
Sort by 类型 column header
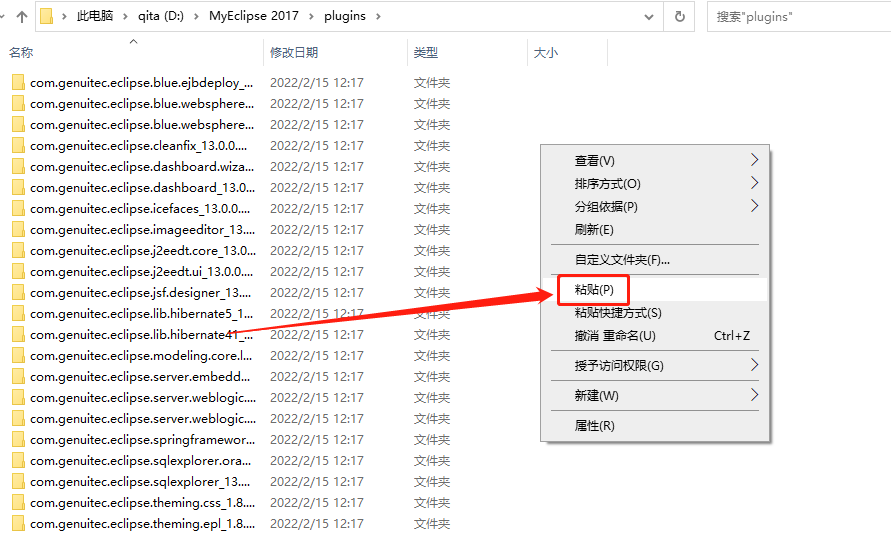tap(426, 52)
